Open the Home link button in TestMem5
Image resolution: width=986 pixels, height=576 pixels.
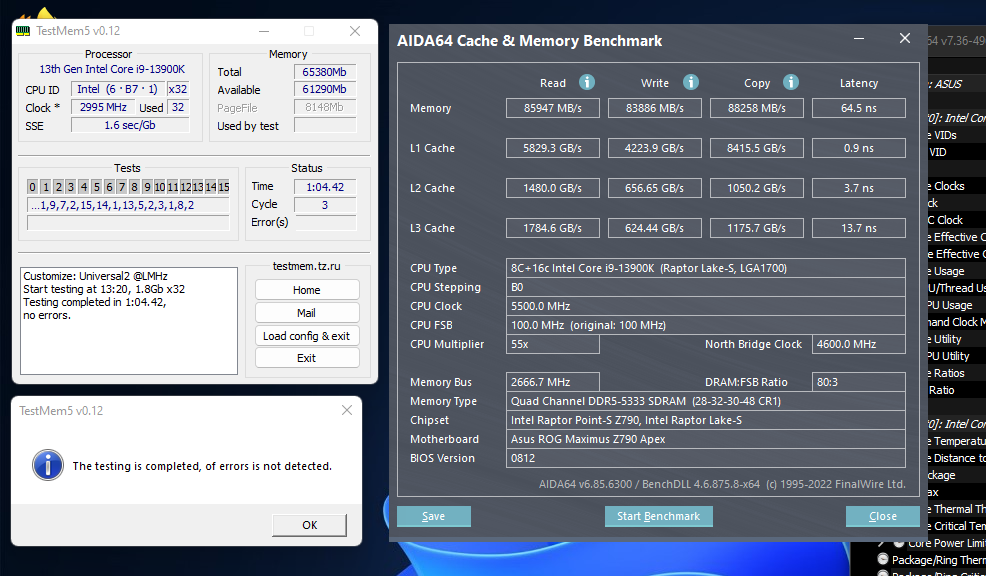[307, 290]
